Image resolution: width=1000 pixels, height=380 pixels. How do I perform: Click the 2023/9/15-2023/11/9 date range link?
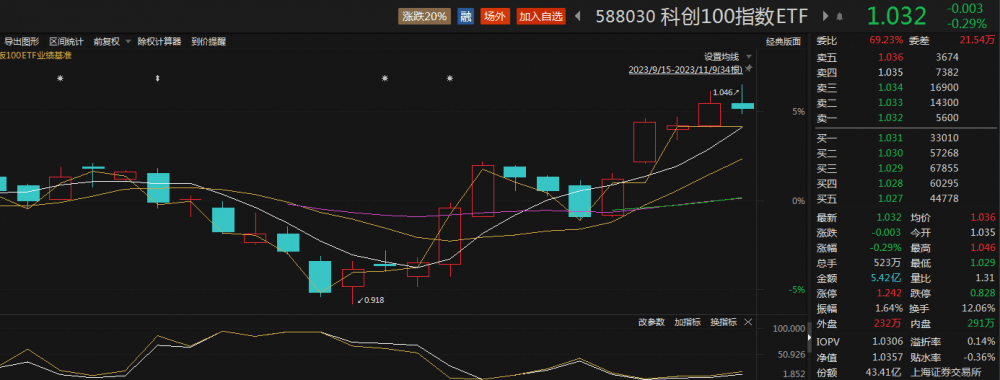[x=686, y=69]
